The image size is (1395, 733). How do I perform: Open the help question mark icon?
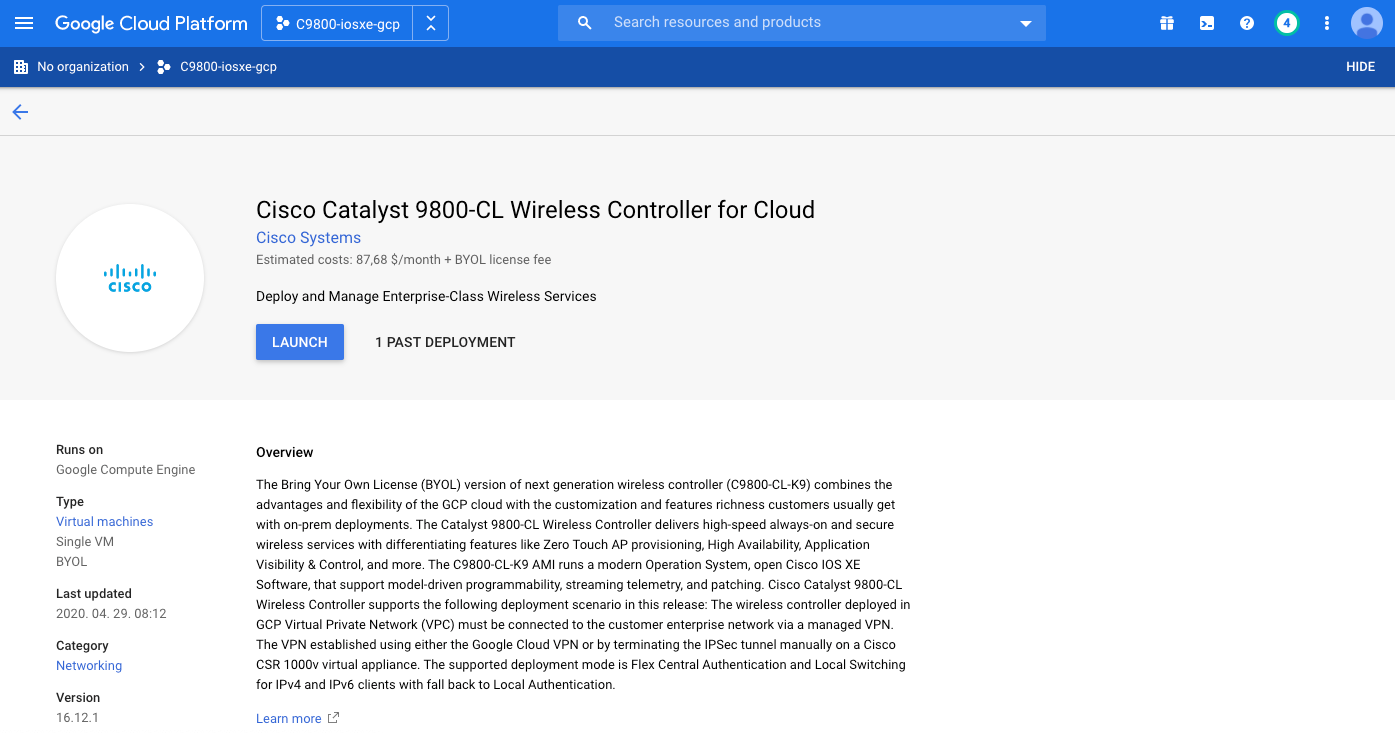(1247, 23)
